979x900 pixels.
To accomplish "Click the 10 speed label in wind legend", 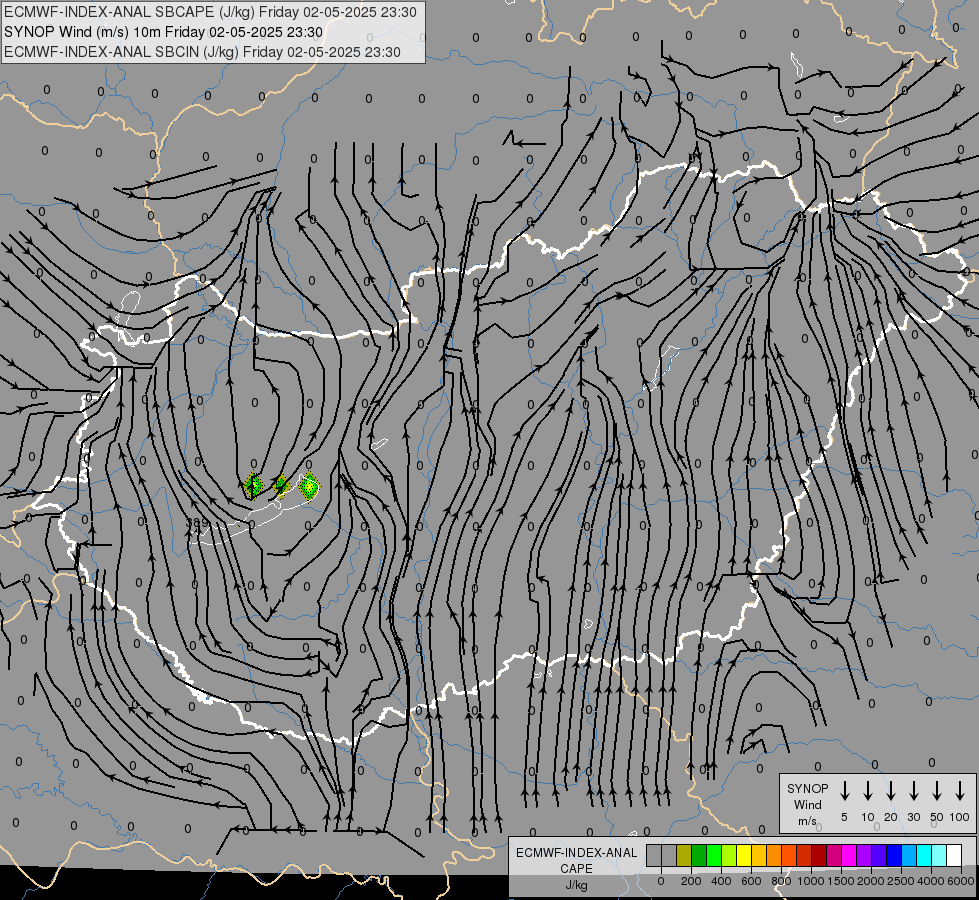I will pos(868,817).
